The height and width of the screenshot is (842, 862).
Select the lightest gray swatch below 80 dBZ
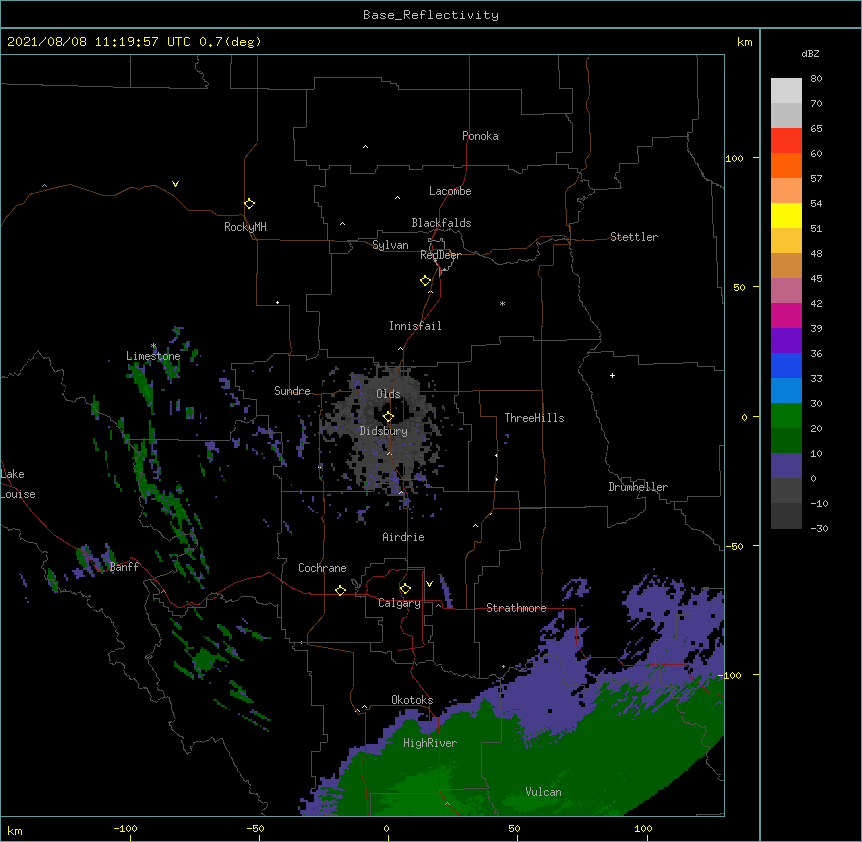(x=786, y=91)
